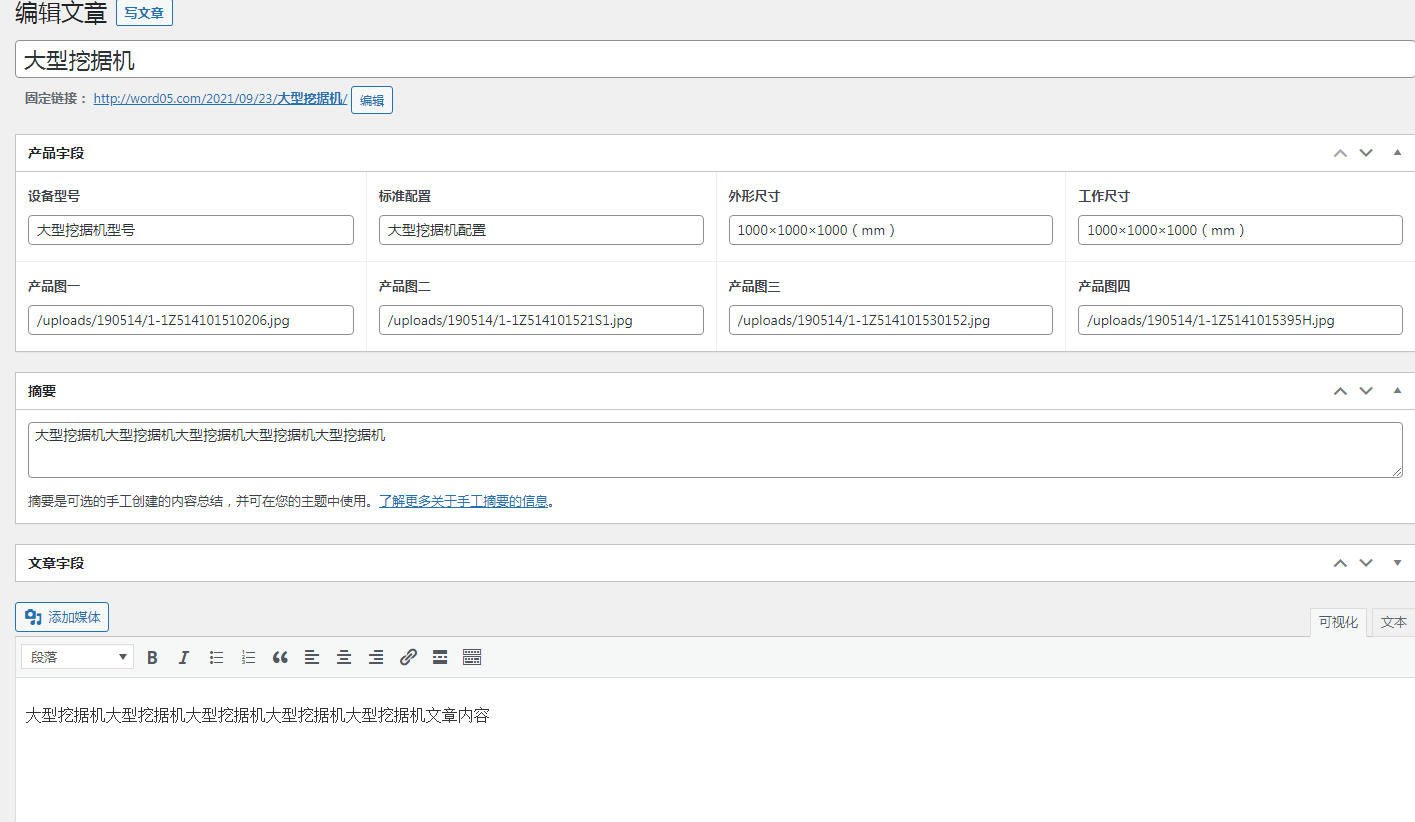Click the 添加媒体 button

(x=61, y=617)
